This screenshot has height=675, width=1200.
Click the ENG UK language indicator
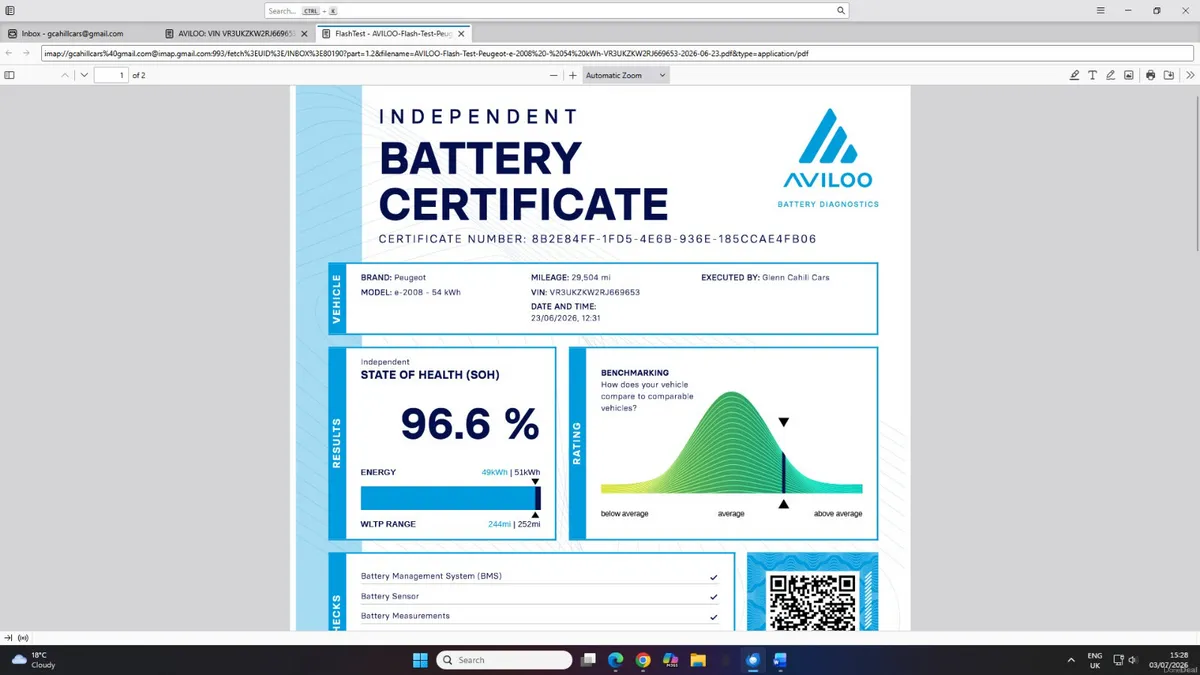click(x=1095, y=660)
